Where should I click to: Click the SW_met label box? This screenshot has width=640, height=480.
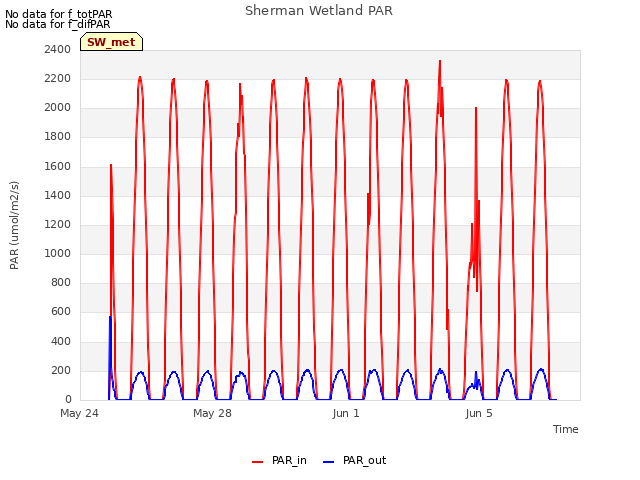tap(111, 42)
